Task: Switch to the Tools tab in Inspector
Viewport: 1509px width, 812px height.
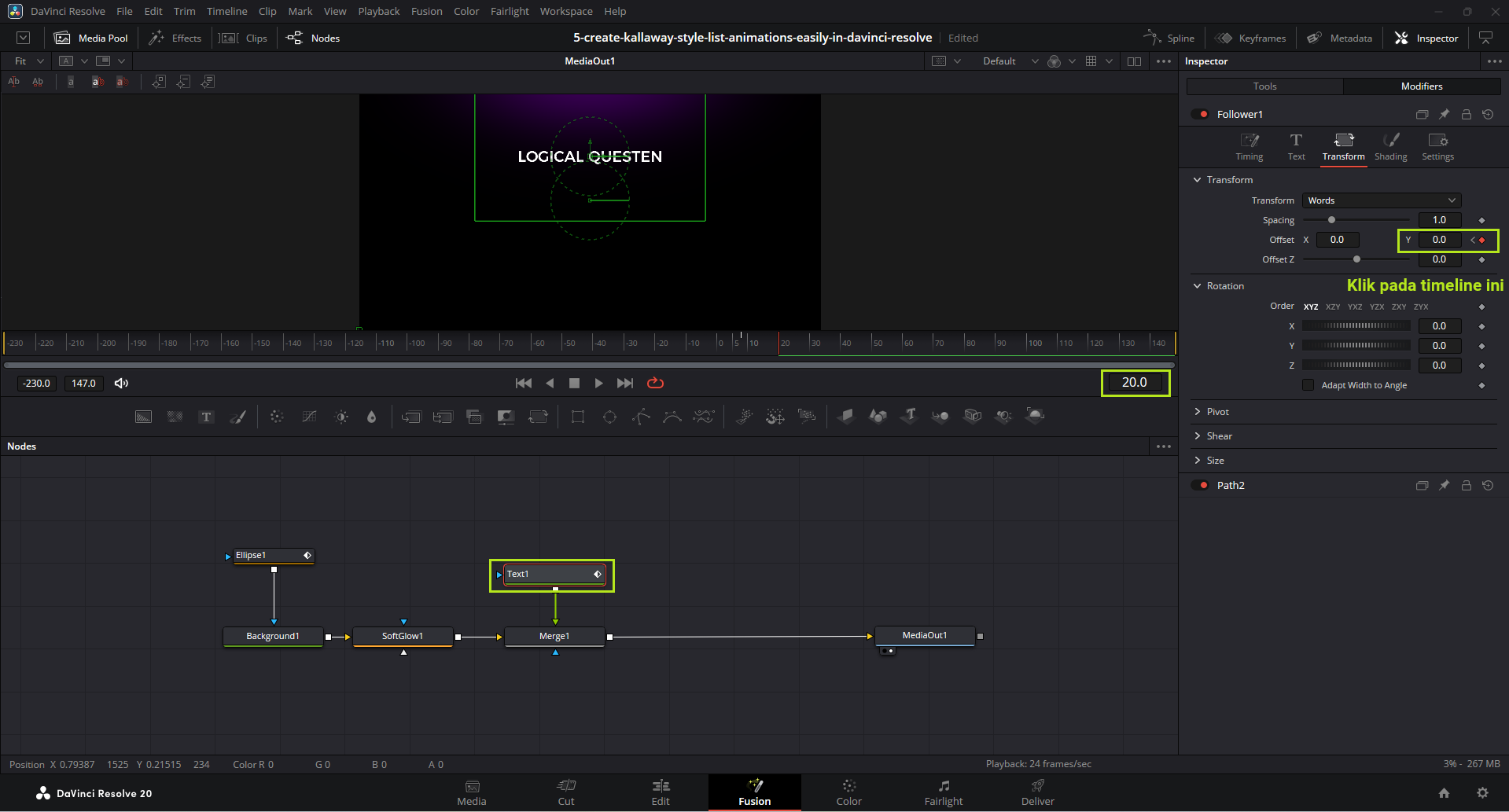Action: (1264, 86)
